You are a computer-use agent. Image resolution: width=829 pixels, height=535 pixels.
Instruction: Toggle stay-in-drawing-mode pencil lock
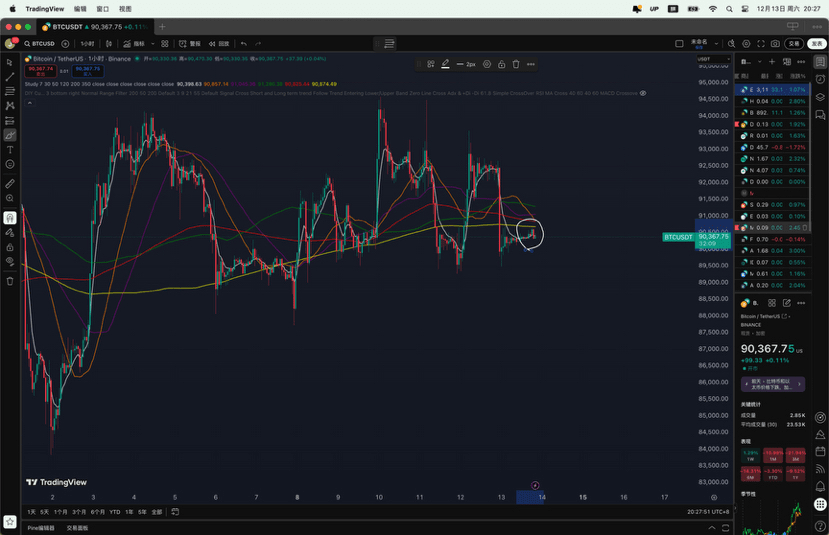[10, 233]
